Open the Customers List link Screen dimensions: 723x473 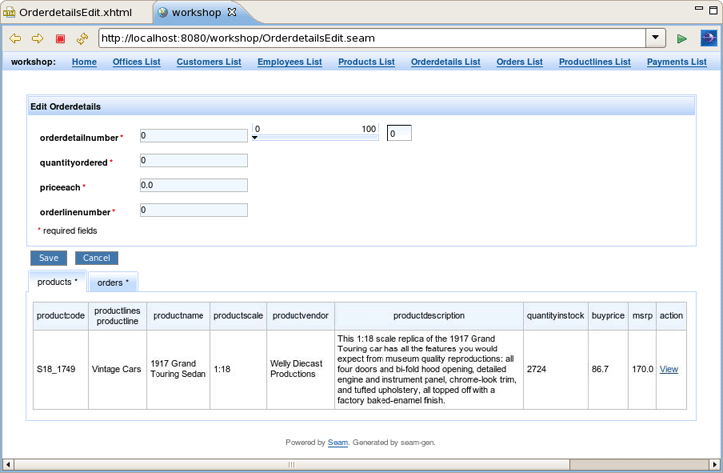tap(208, 62)
